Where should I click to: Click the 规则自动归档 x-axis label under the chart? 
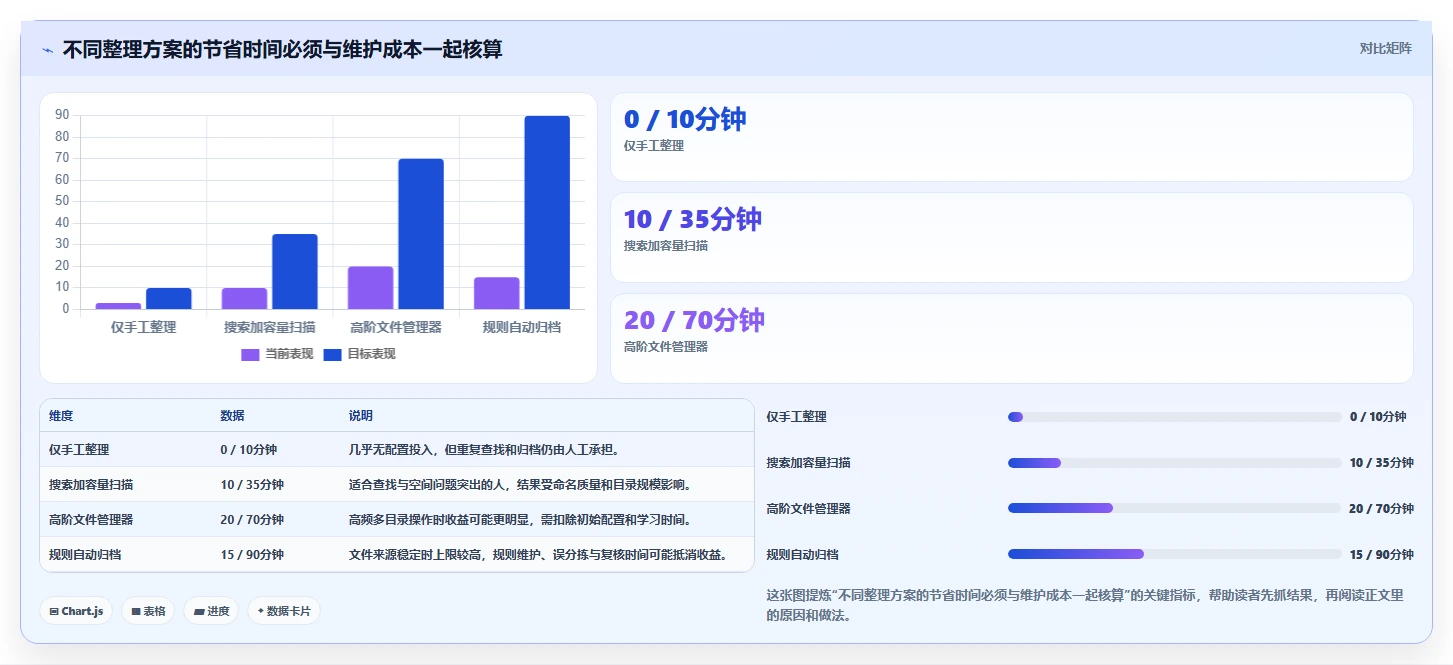522,327
